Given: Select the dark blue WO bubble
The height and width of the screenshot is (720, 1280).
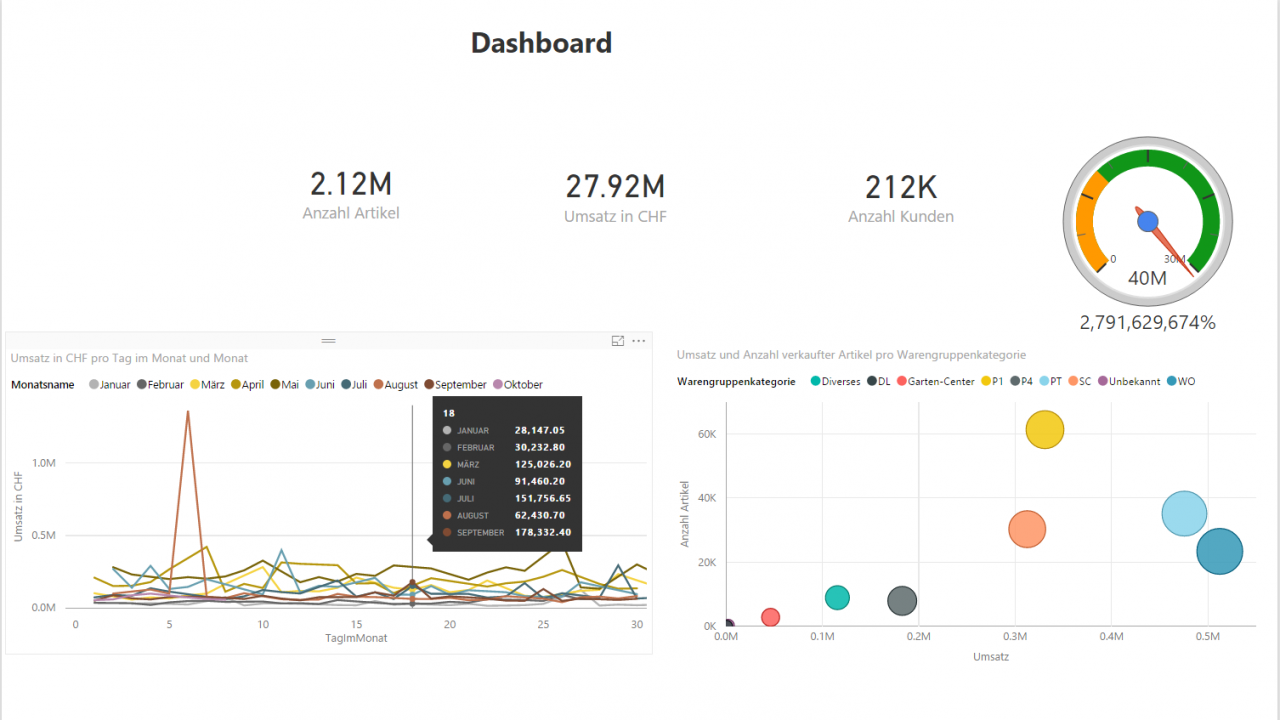Looking at the screenshot, I should (1219, 552).
